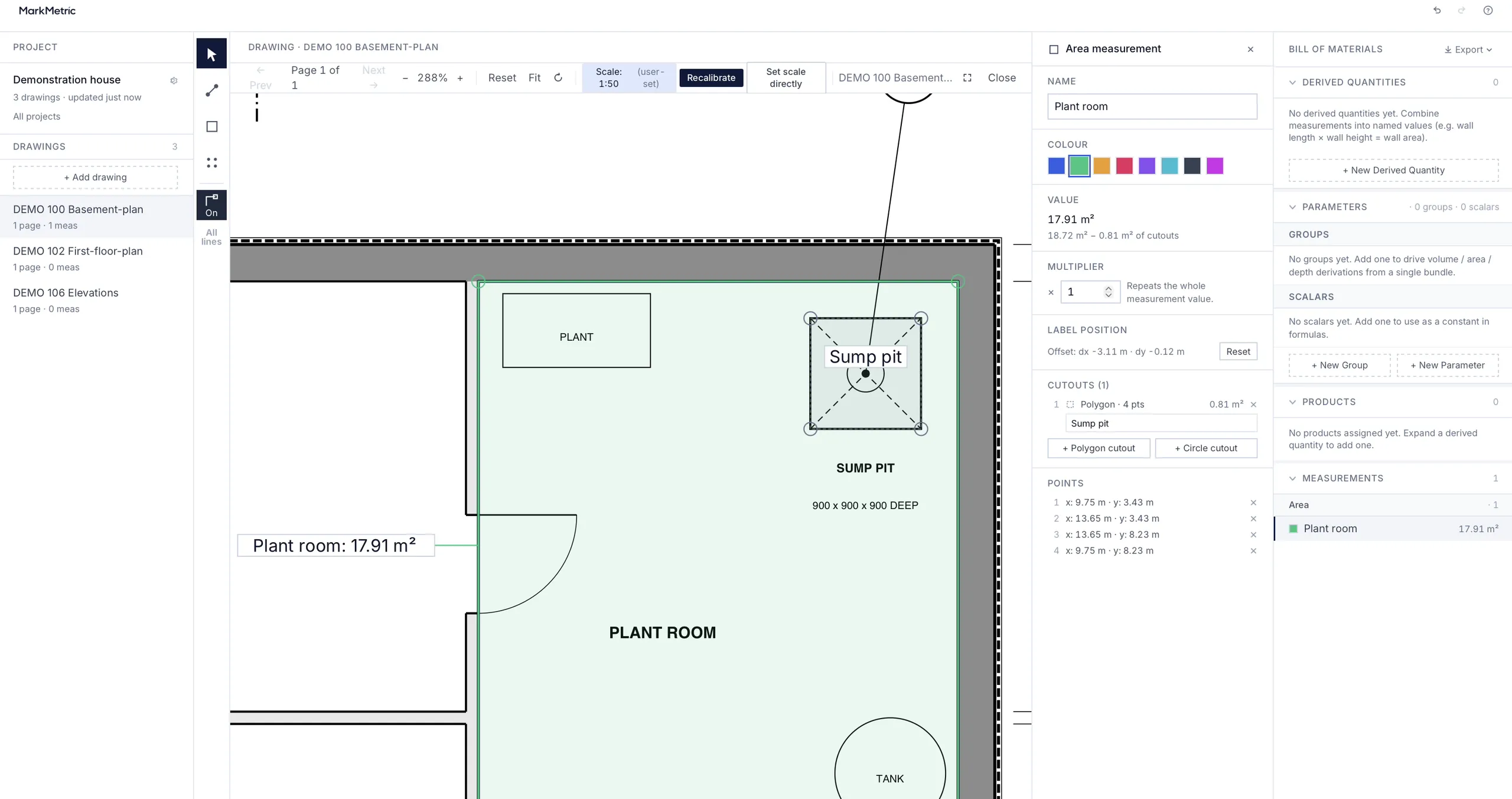1512x799 pixels.
Task: Adjust the multiplier stepper arrows
Action: pyautogui.click(x=1108, y=292)
